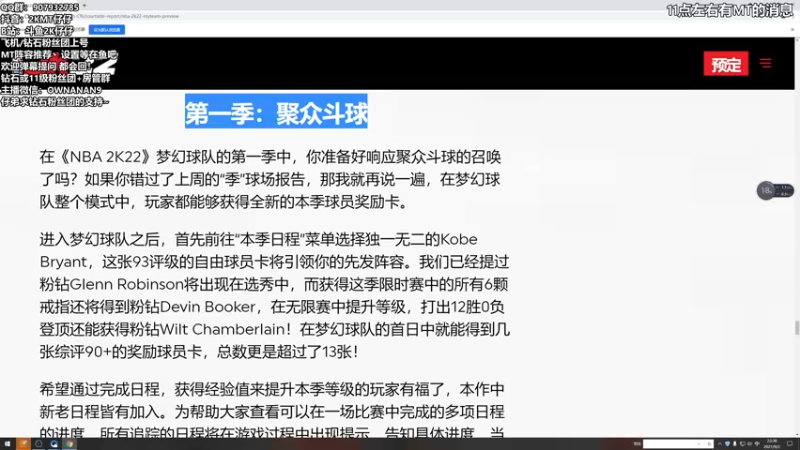Click the network tray icon
The image size is (800, 450).
point(742,444)
